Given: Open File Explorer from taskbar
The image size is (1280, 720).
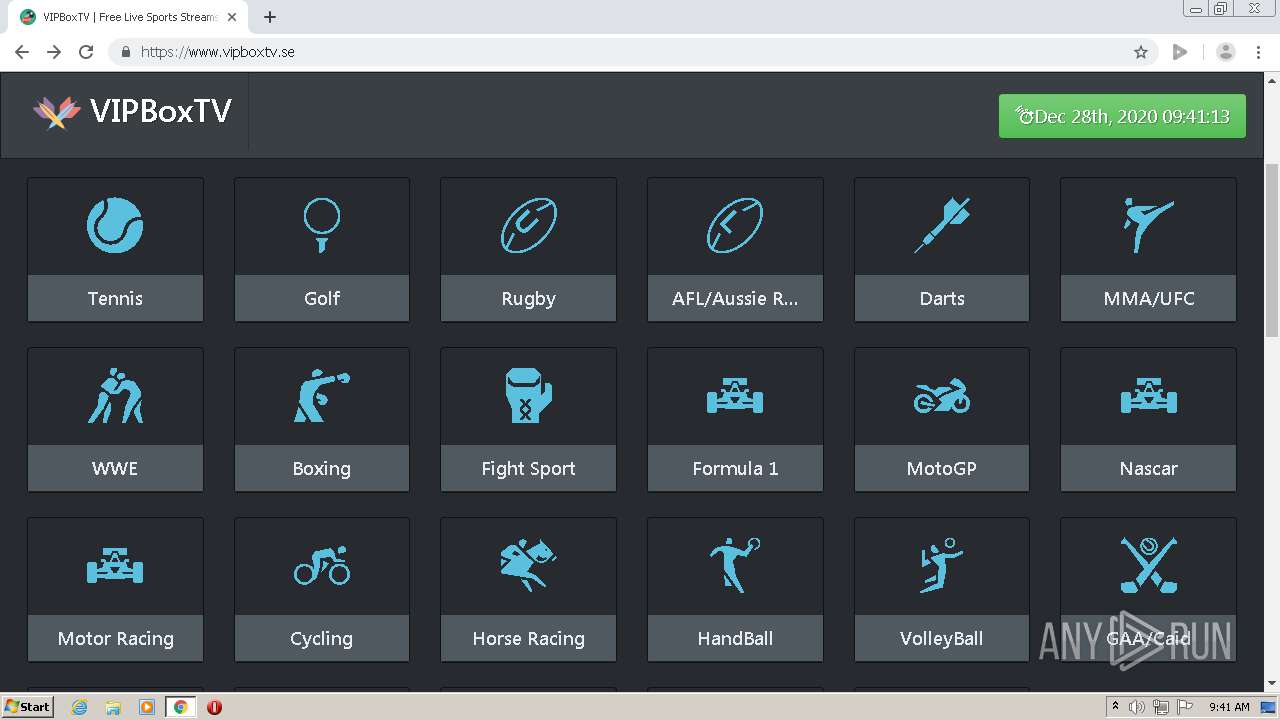Looking at the screenshot, I should coord(113,707).
